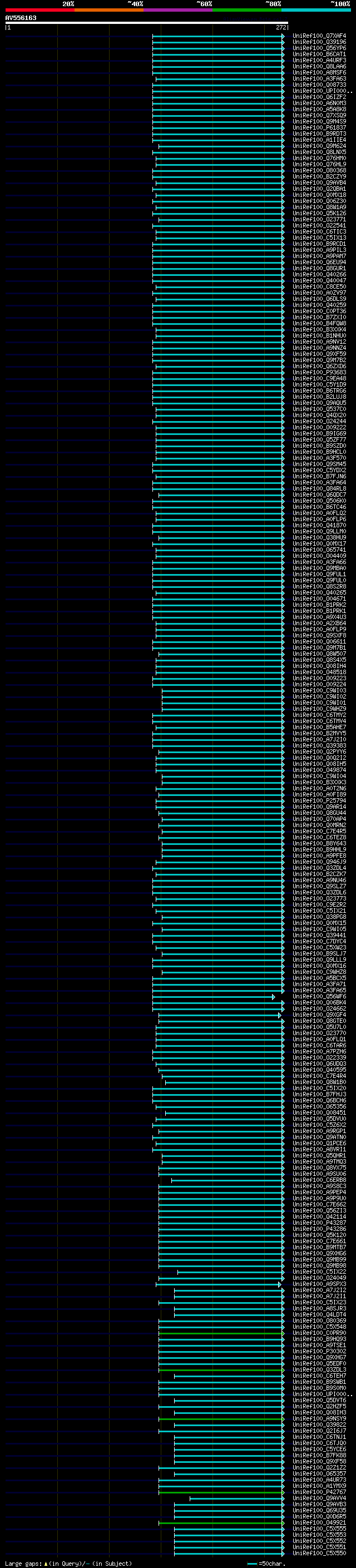Screen dimensions: 356x1568
Task: Click hit label UniRef100_Q69U35
Action: pos(319,1510)
